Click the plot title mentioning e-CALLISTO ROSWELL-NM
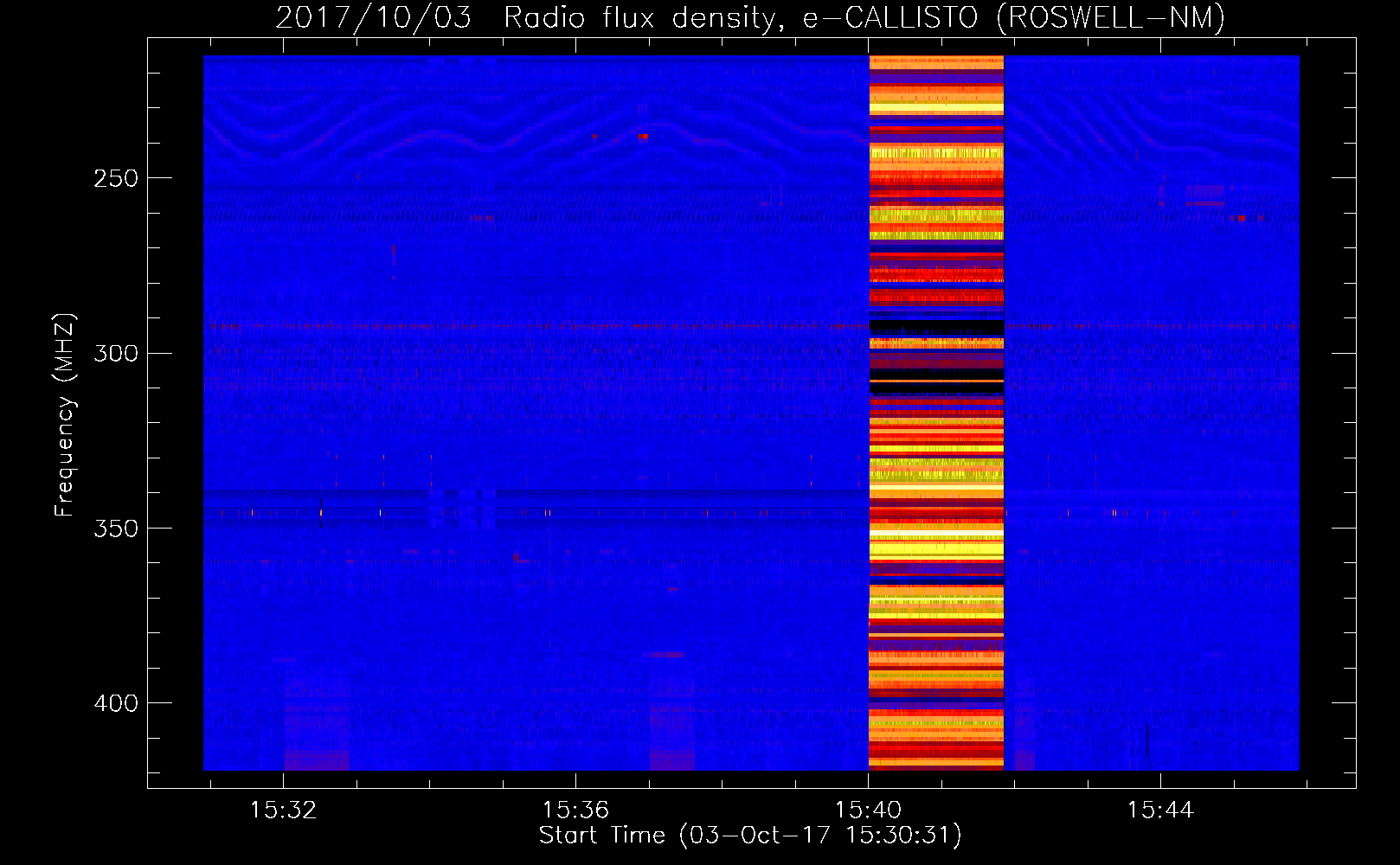Screen dimensions: 1400x865 point(750,17)
